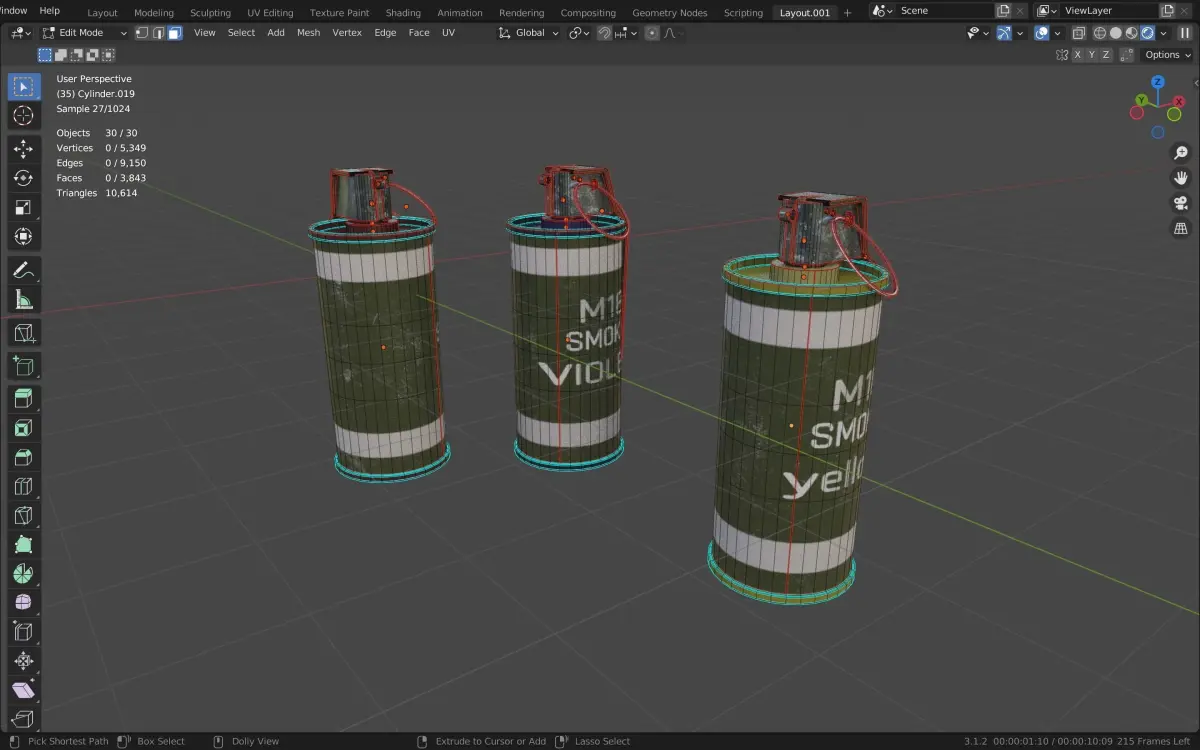Click the Scene name field

945,11
